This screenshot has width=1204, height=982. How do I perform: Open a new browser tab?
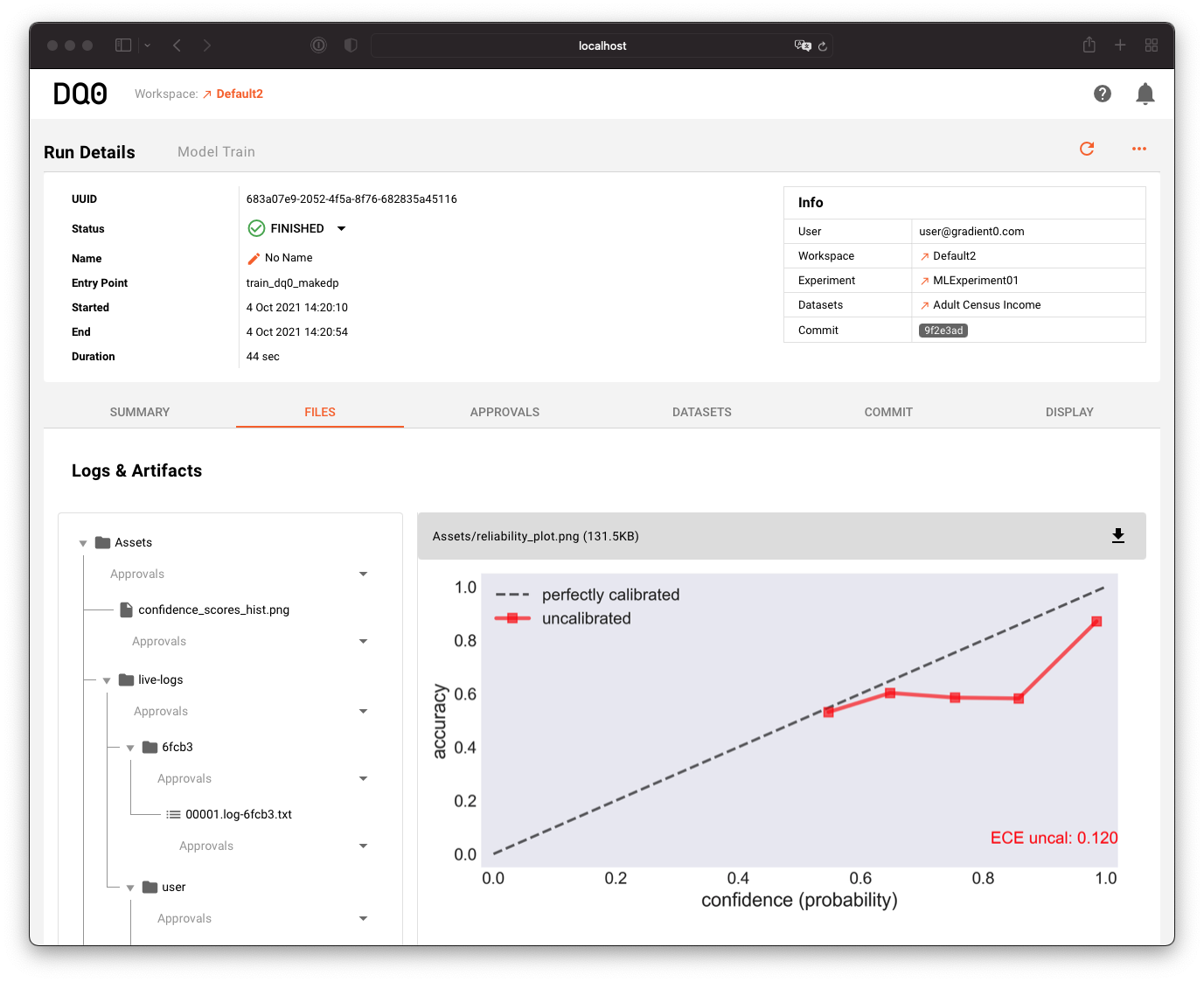tap(1120, 45)
